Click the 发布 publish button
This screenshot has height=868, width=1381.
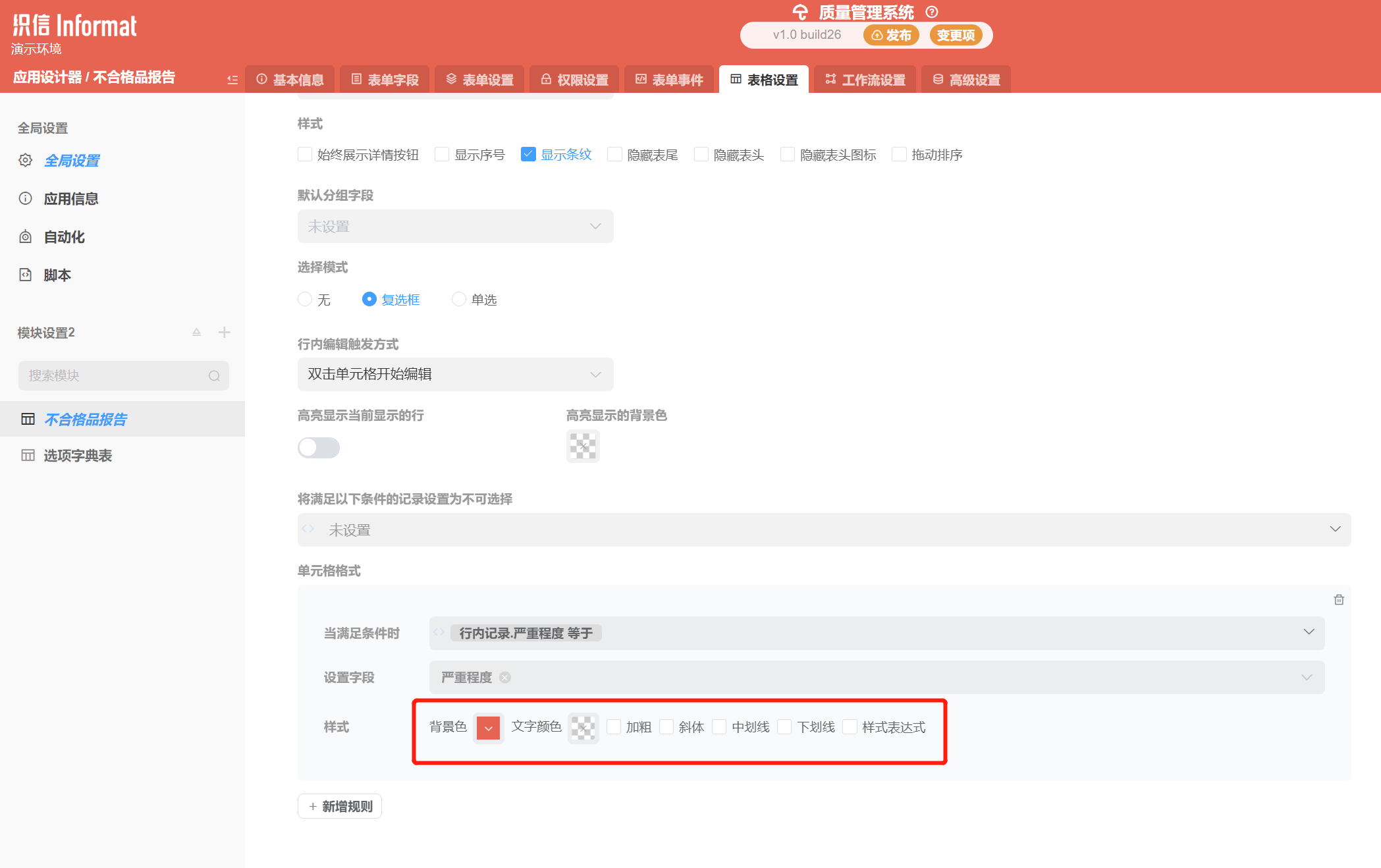pos(891,35)
